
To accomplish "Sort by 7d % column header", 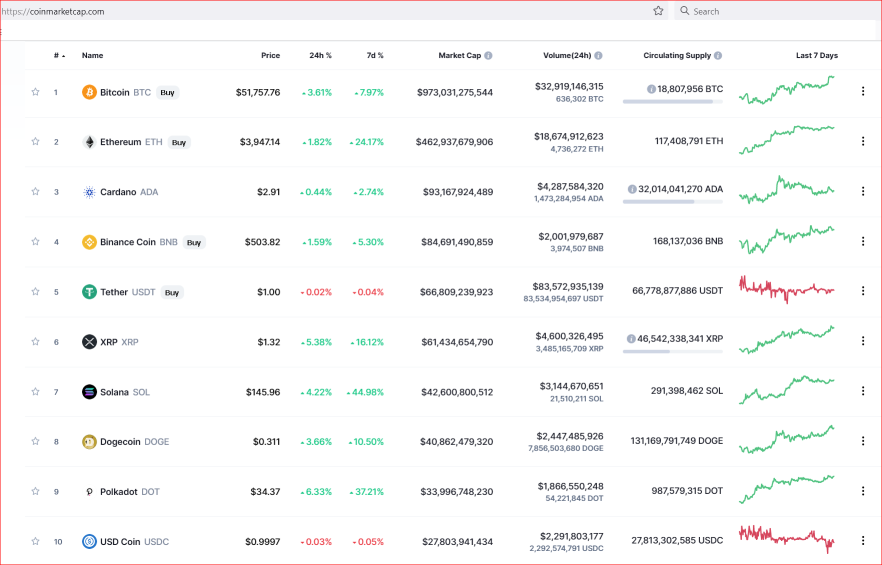I will [x=375, y=55].
